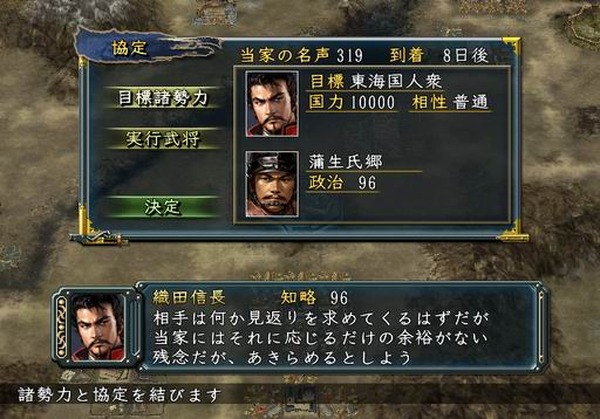Click 織田信長's portrait in the dialogue box
Screen dimensions: 600x419
point(98,328)
